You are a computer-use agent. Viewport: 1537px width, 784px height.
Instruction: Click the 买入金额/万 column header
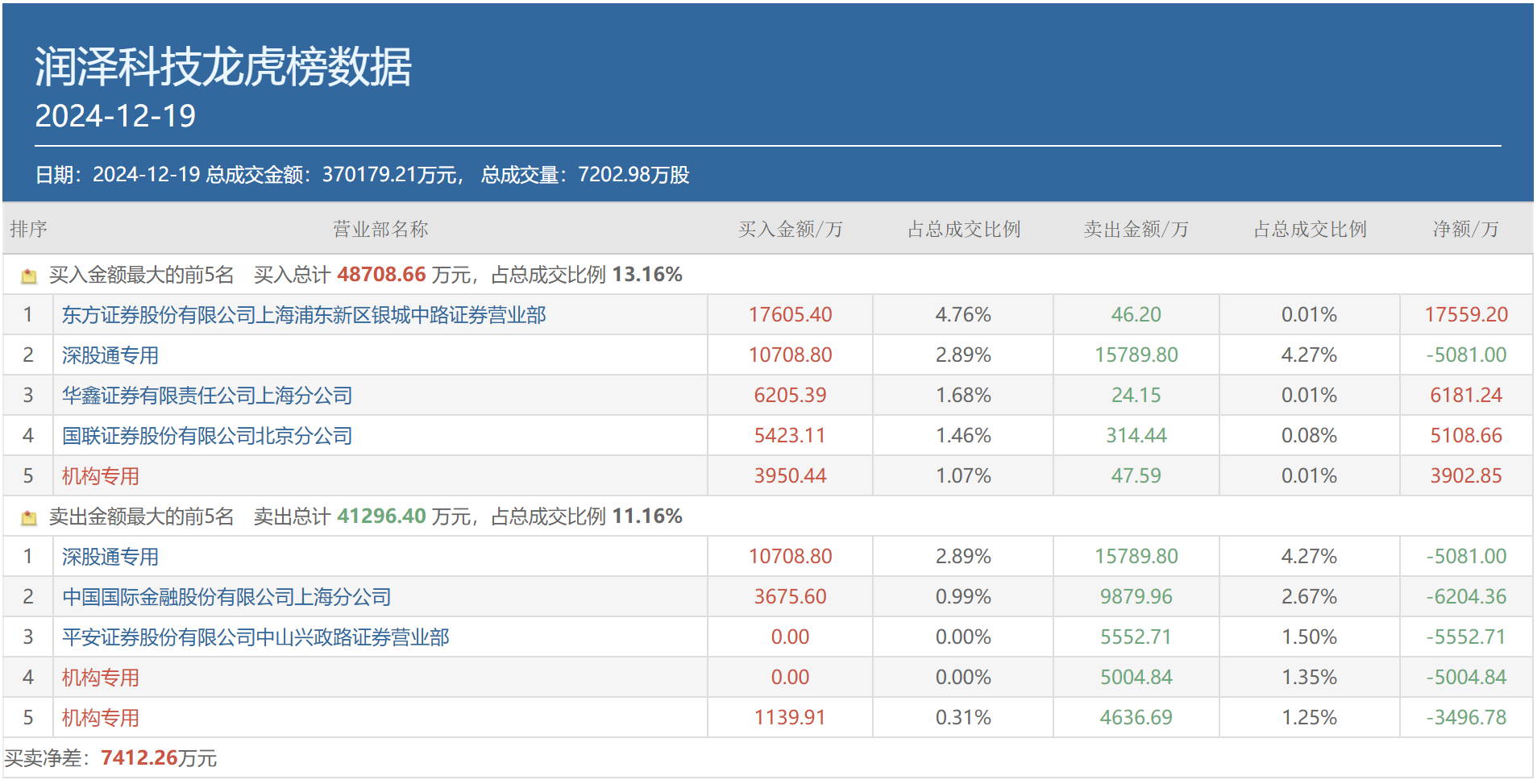(790, 230)
